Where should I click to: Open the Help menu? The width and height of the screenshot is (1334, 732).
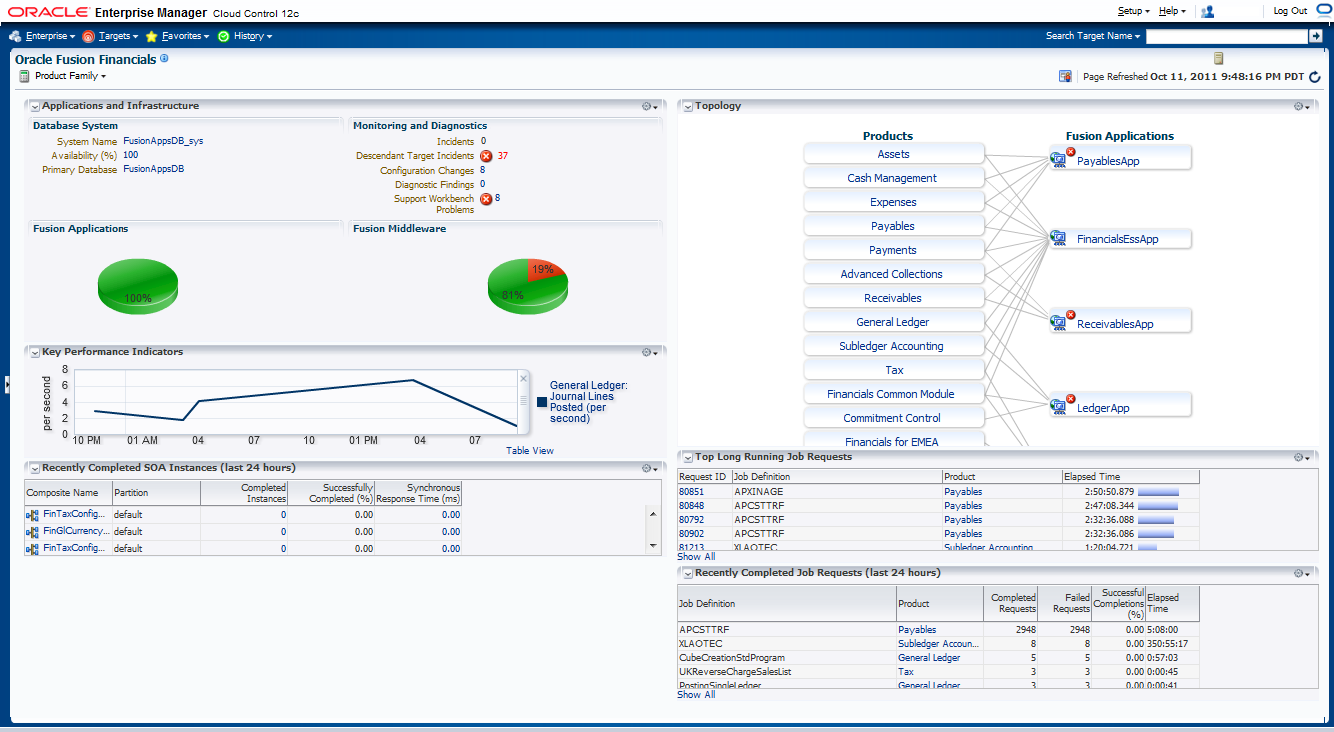(x=1172, y=11)
